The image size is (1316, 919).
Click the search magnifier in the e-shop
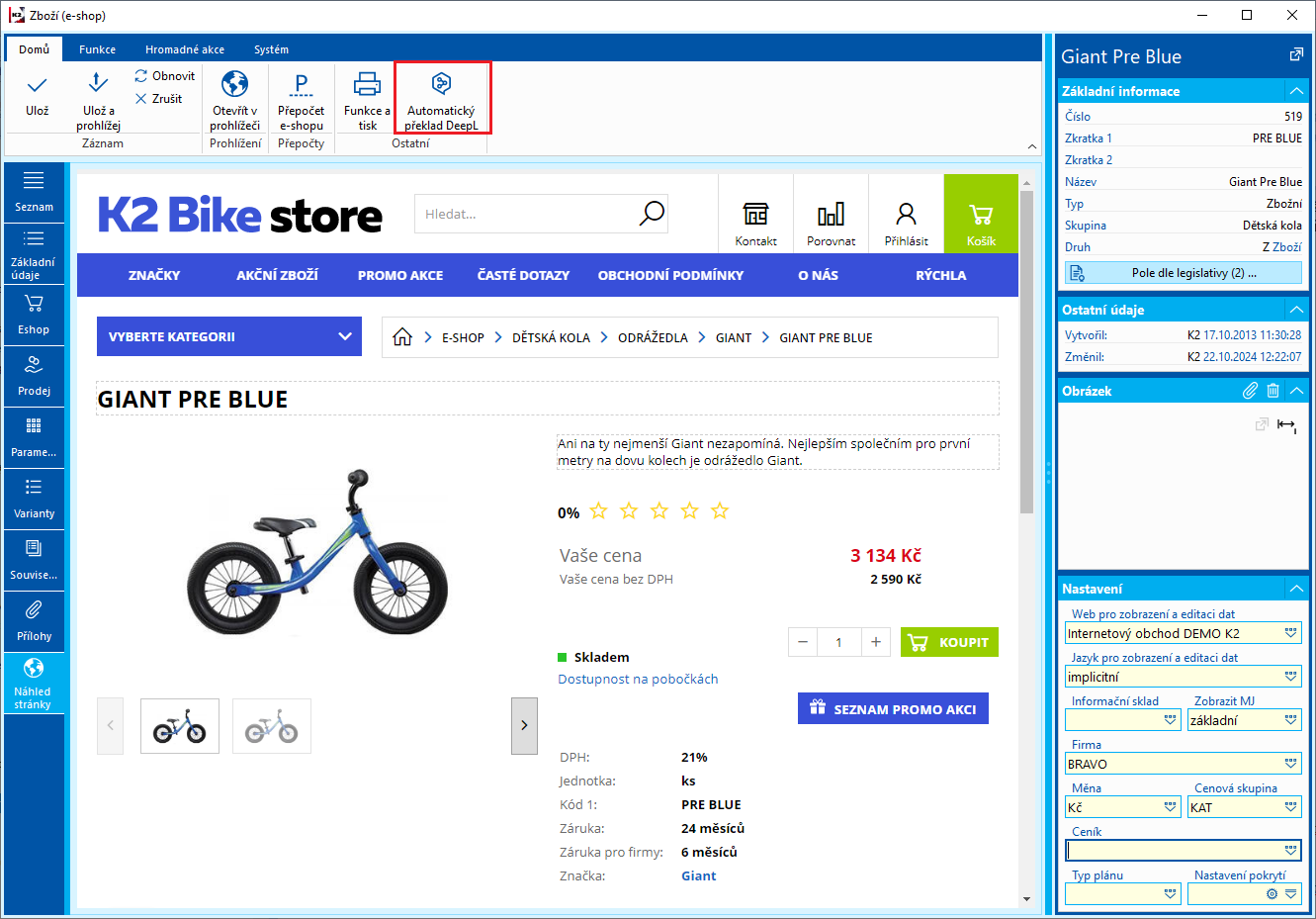click(652, 213)
